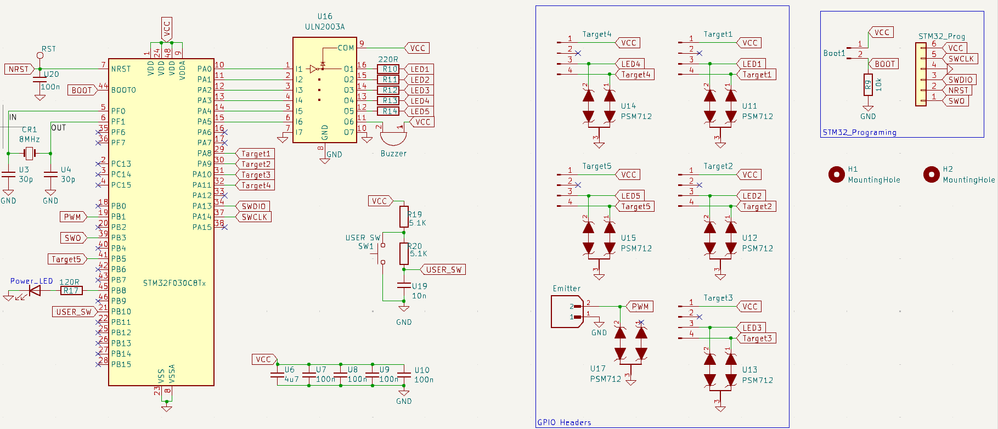Select resistor R12 on the O3 output

pyautogui.click(x=389, y=90)
